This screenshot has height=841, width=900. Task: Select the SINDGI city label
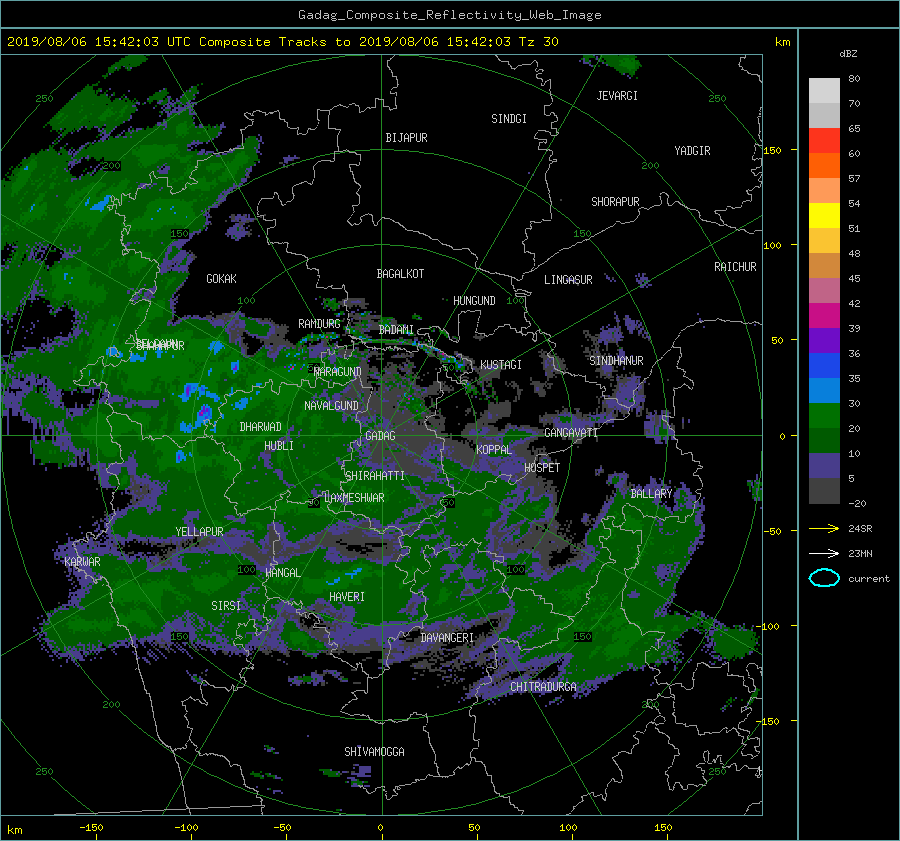tap(509, 119)
